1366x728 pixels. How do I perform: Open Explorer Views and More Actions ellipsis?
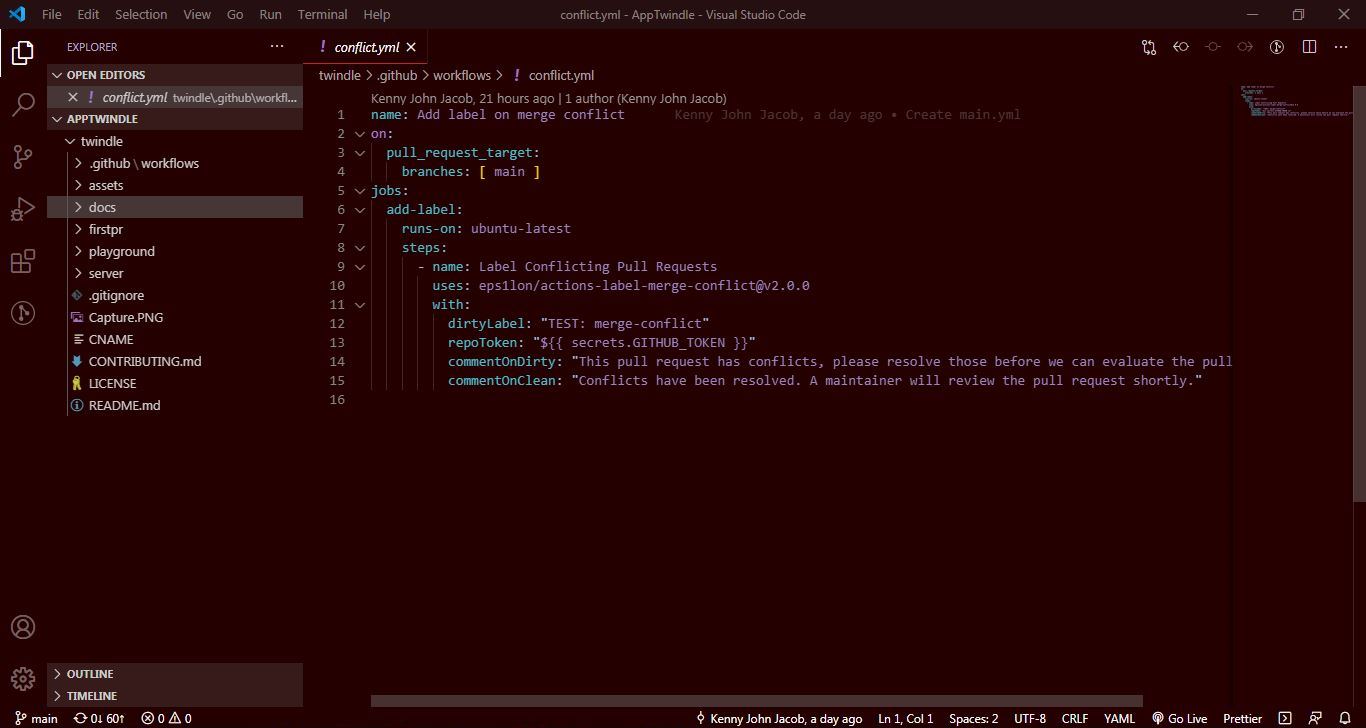(277, 47)
